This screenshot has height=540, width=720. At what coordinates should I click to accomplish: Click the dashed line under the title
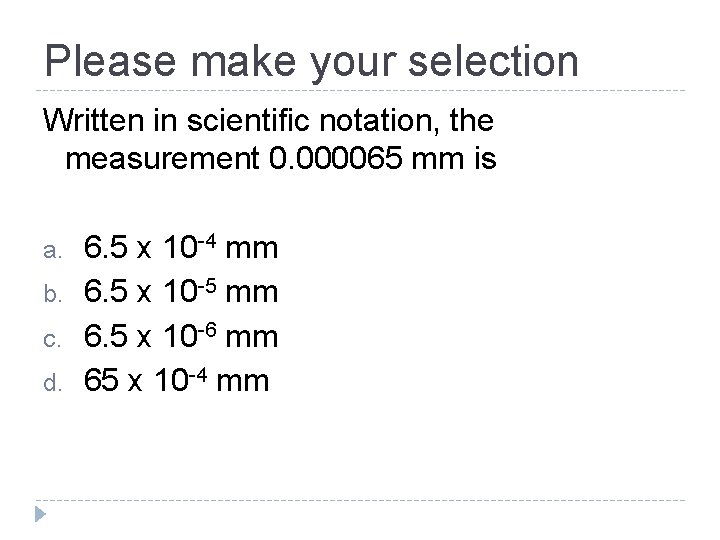tap(360, 90)
